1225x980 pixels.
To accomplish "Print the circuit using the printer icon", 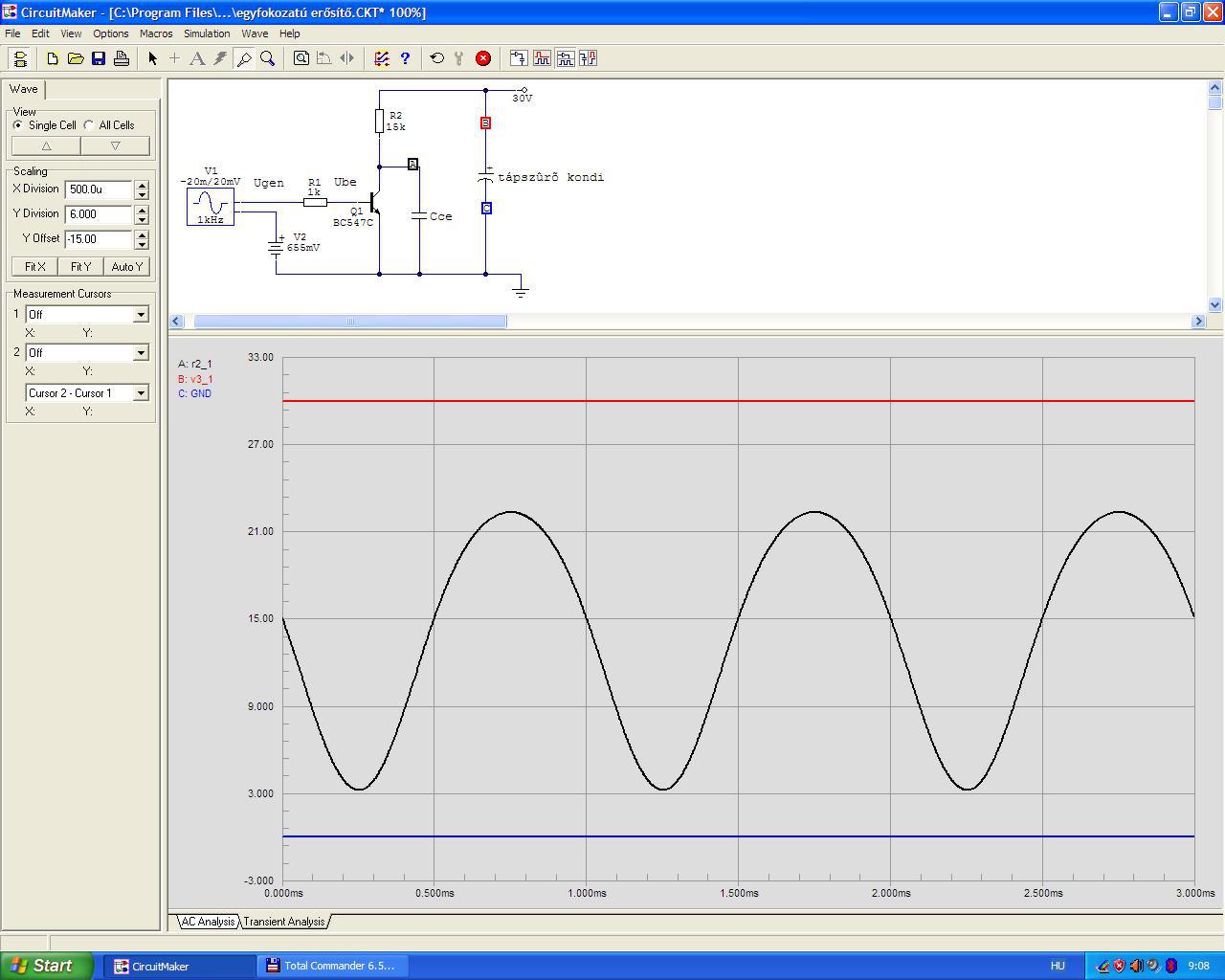I will (x=122, y=58).
